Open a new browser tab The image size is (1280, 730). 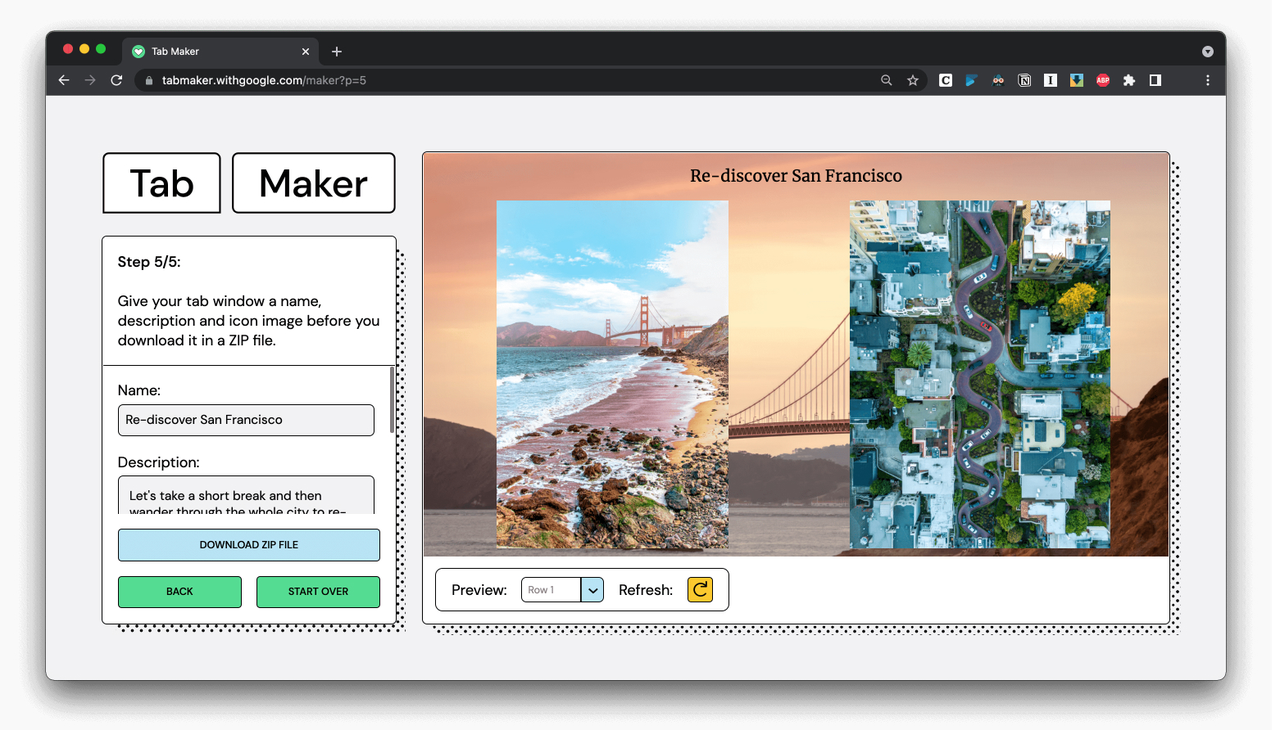coord(337,51)
